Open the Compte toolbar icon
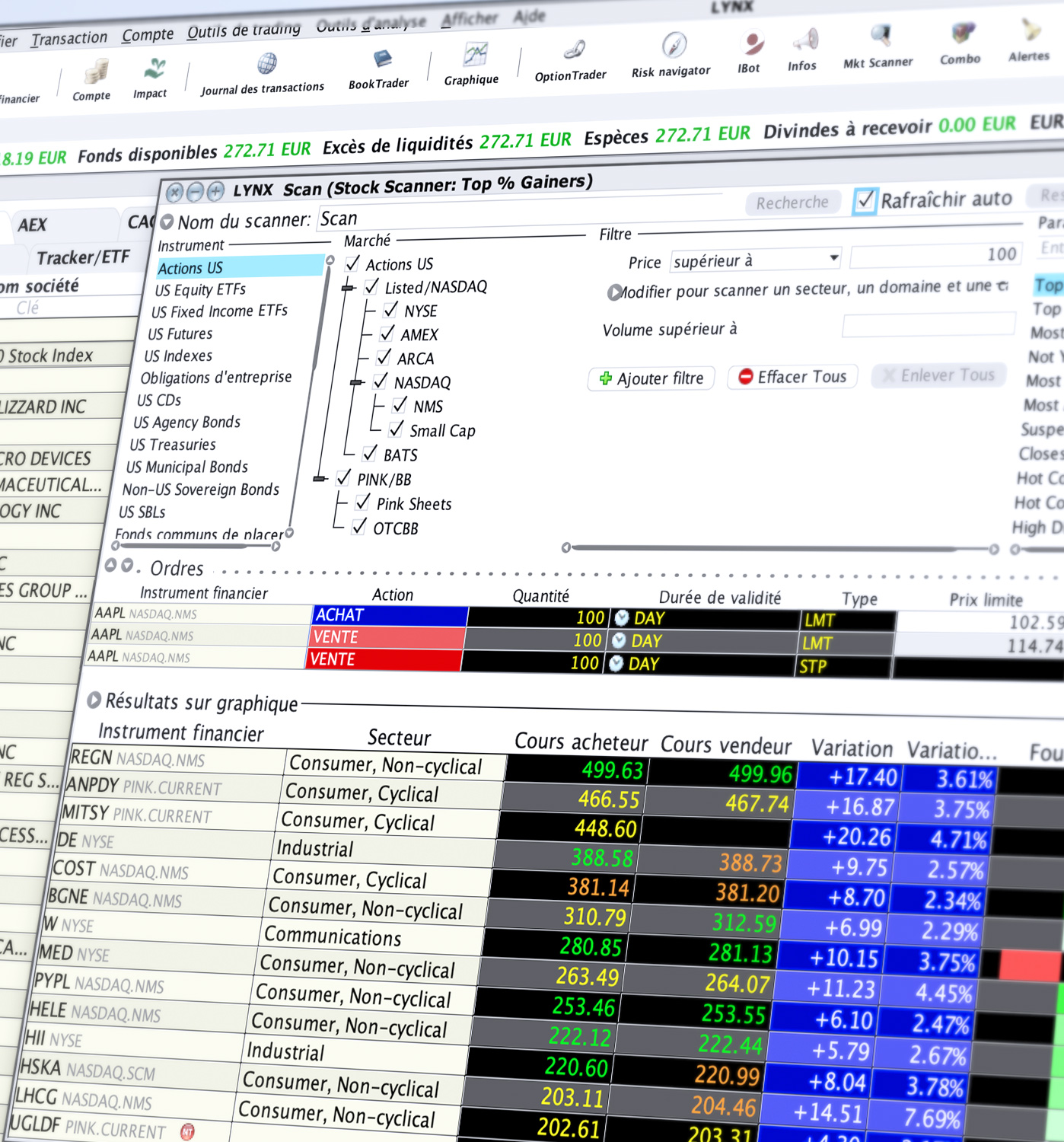1064x1142 pixels. (x=95, y=73)
